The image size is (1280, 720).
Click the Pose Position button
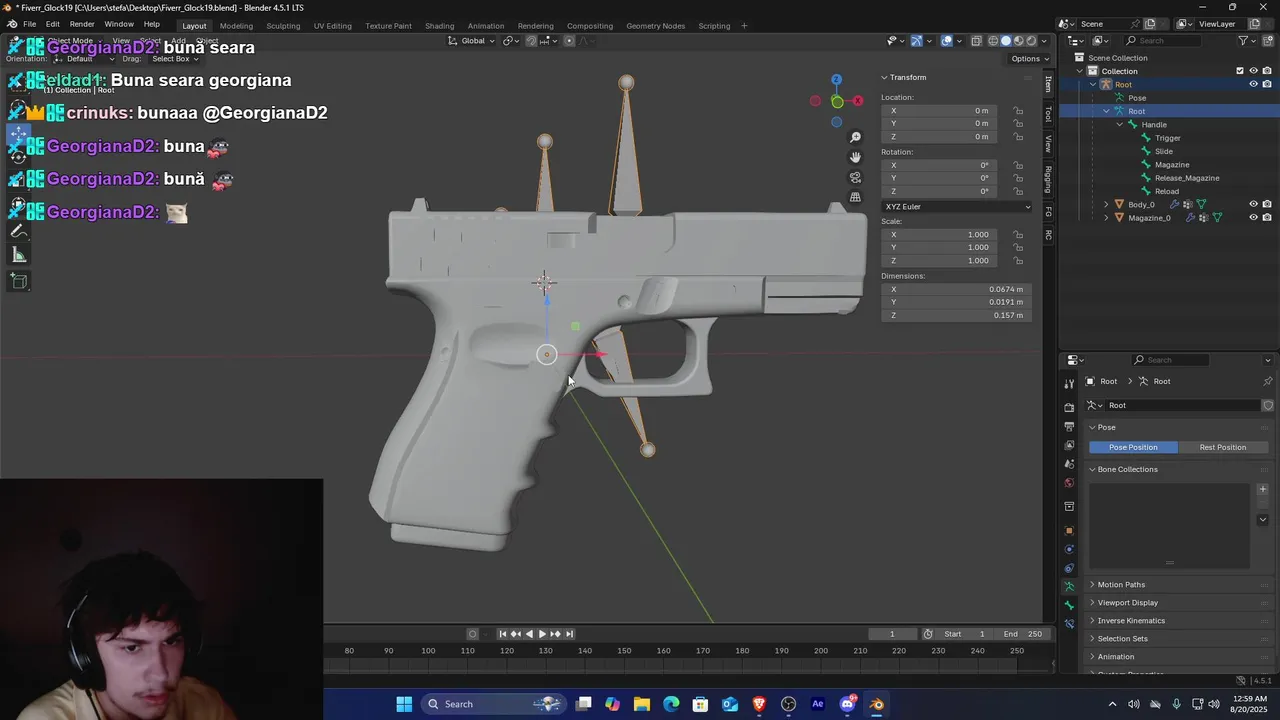click(1133, 447)
